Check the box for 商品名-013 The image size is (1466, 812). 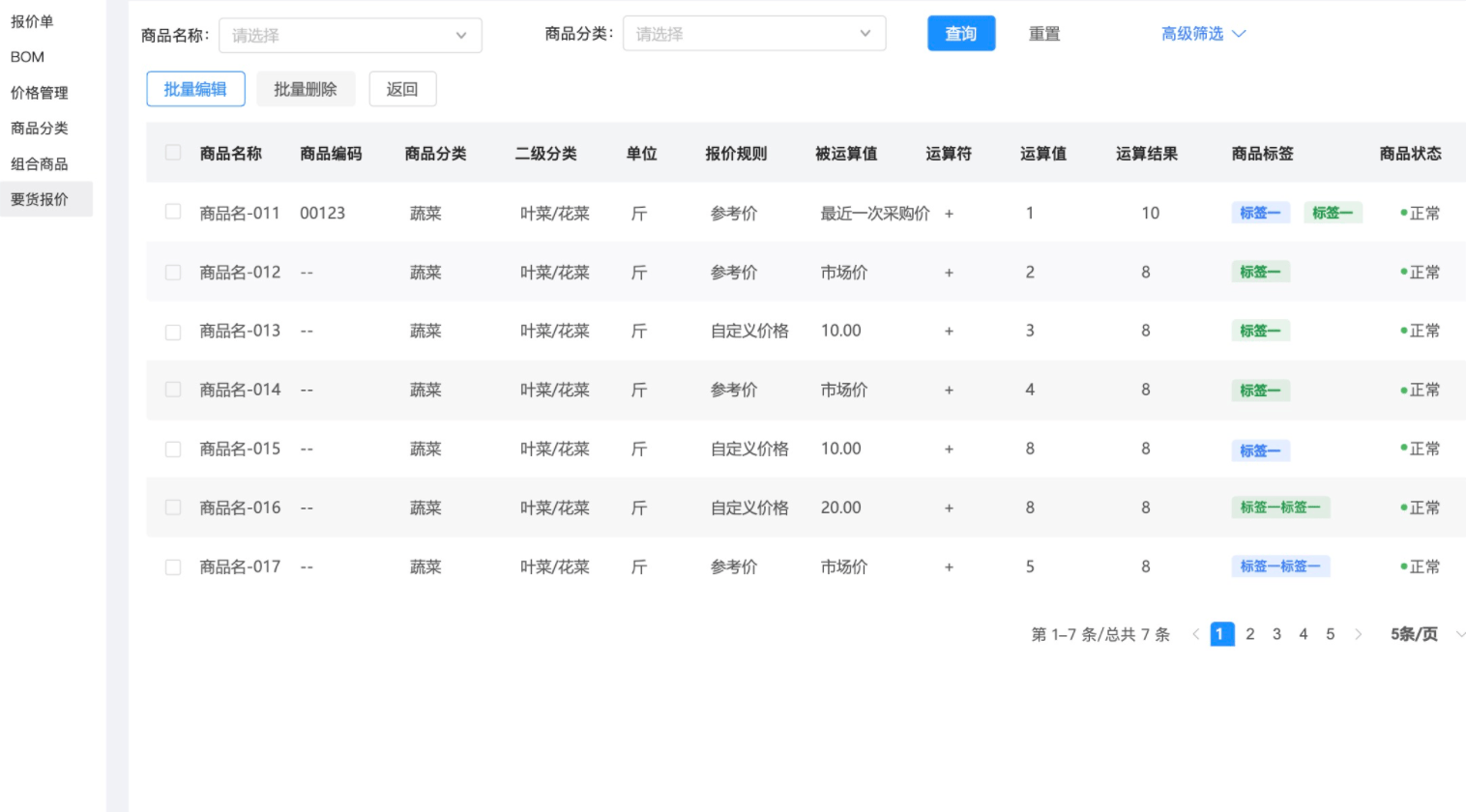click(173, 332)
